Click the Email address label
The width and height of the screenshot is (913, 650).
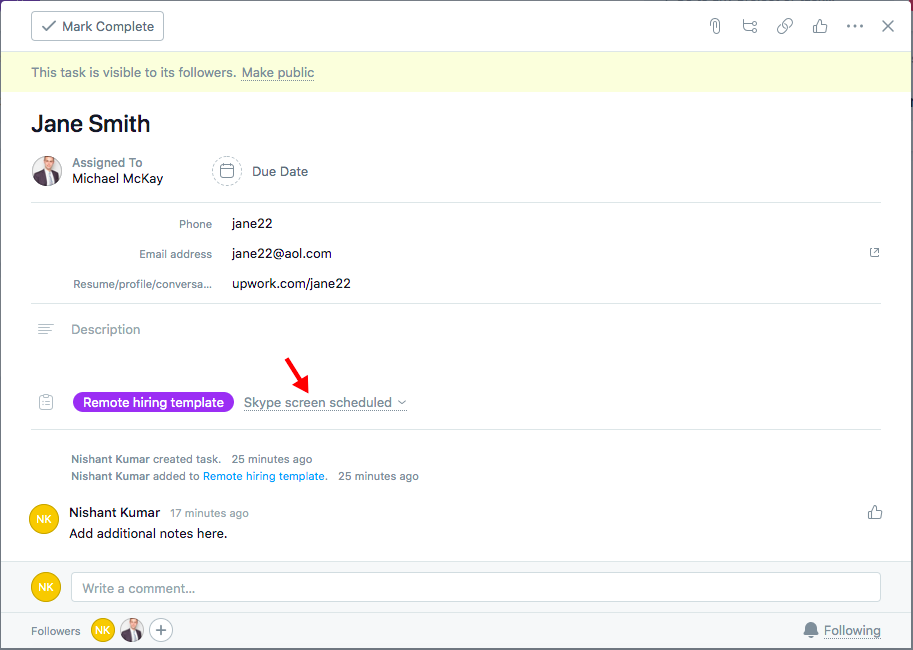coord(175,255)
